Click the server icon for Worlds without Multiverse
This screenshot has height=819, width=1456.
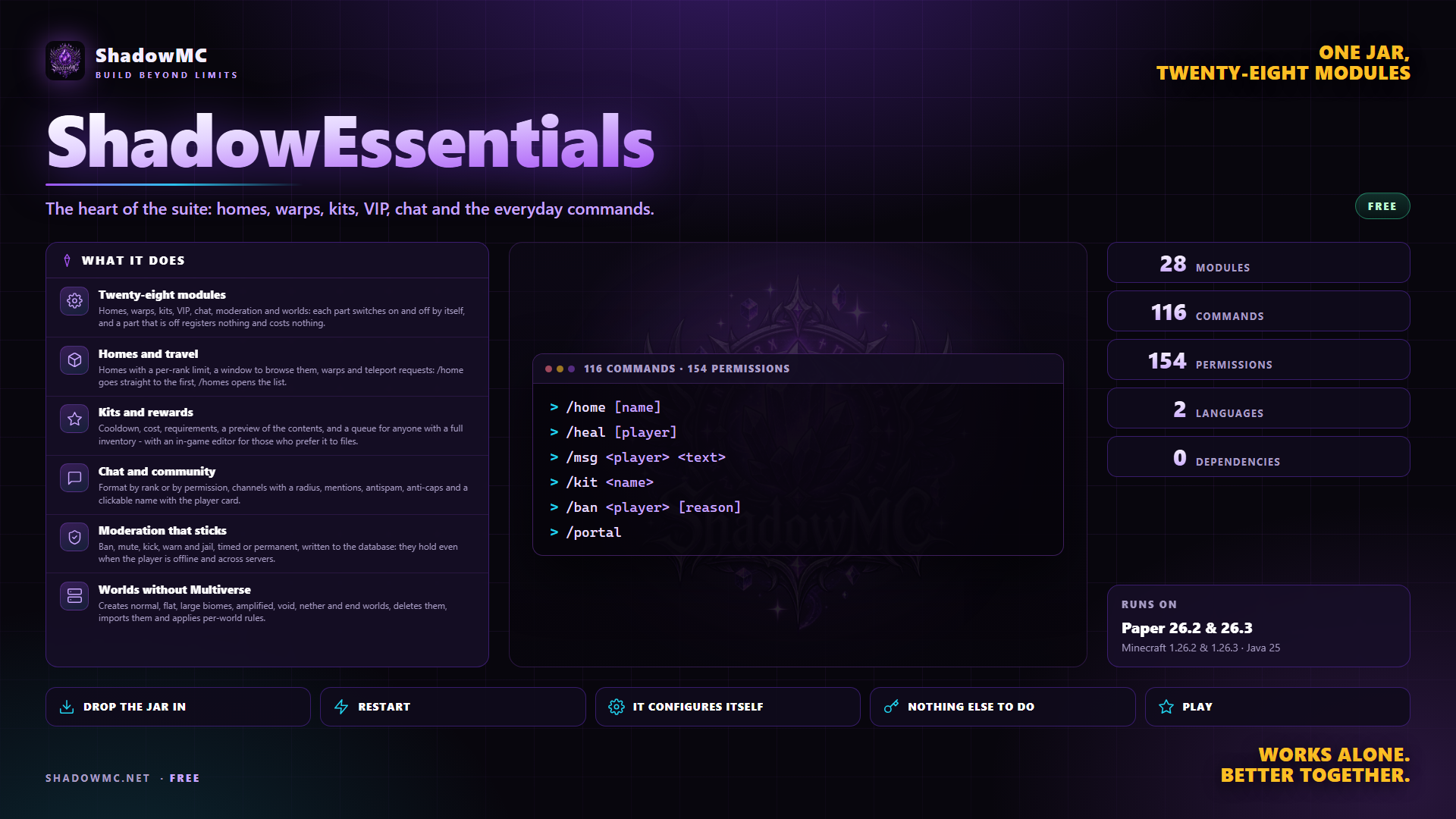point(74,596)
